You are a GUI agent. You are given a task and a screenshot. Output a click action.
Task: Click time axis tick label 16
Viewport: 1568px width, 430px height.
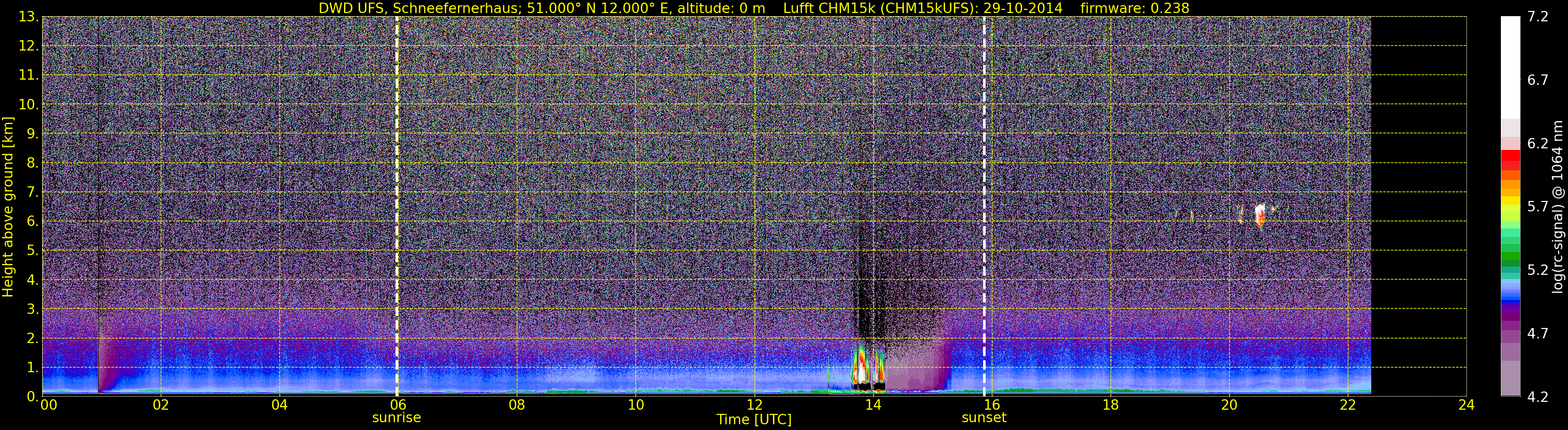[x=991, y=405]
